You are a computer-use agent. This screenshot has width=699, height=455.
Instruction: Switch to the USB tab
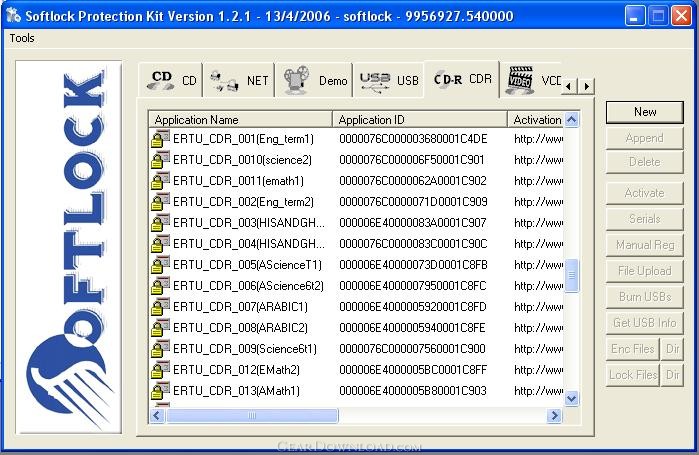click(x=388, y=80)
